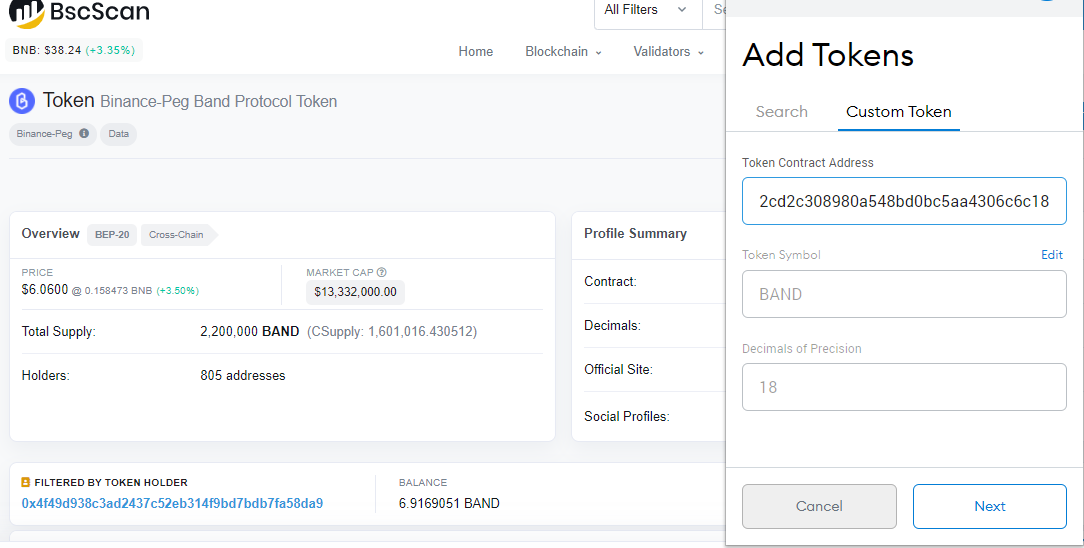Screen dimensions: 1084x548
Task: Click the Official Site label
Action: 618,370
